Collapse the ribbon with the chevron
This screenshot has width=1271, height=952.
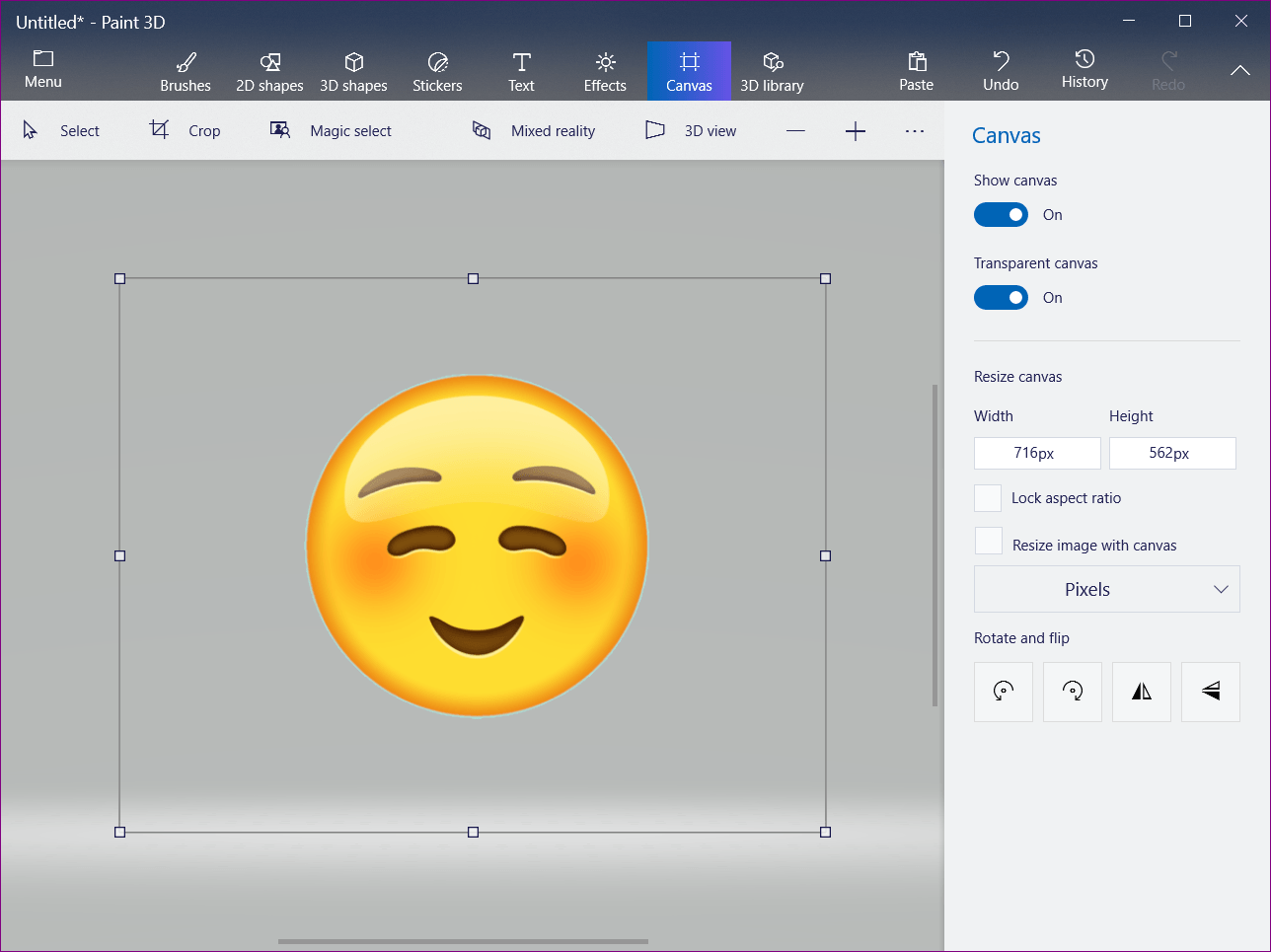pyautogui.click(x=1239, y=71)
